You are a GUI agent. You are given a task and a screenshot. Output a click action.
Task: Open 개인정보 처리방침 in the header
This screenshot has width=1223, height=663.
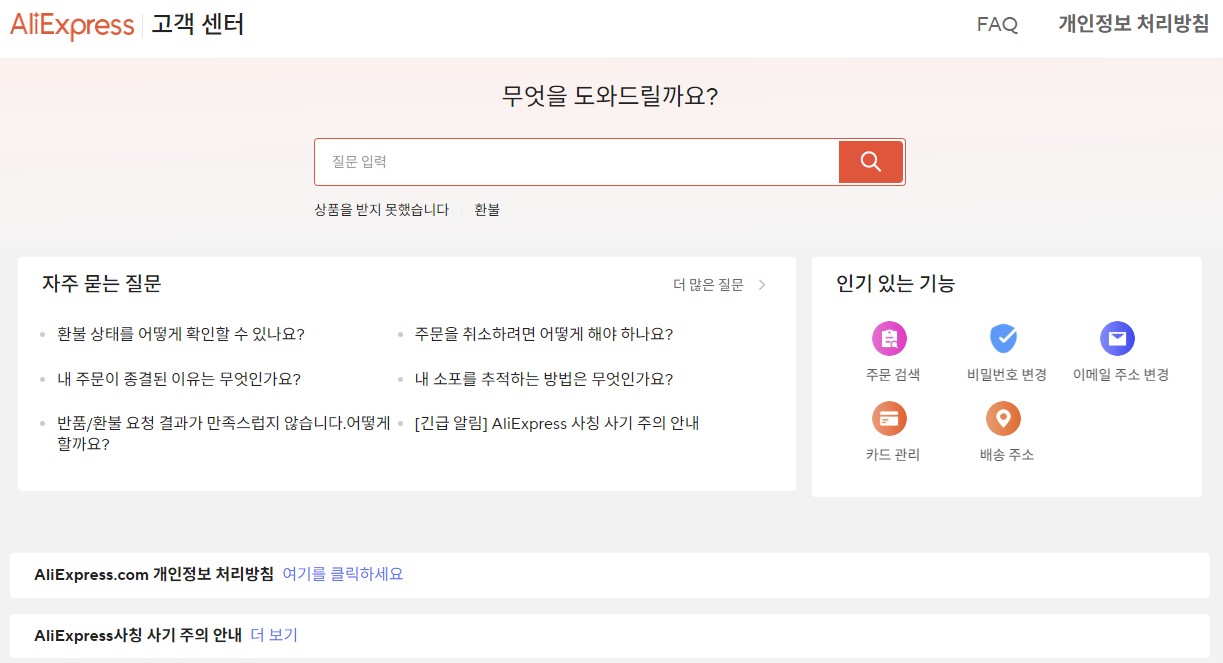[1134, 25]
